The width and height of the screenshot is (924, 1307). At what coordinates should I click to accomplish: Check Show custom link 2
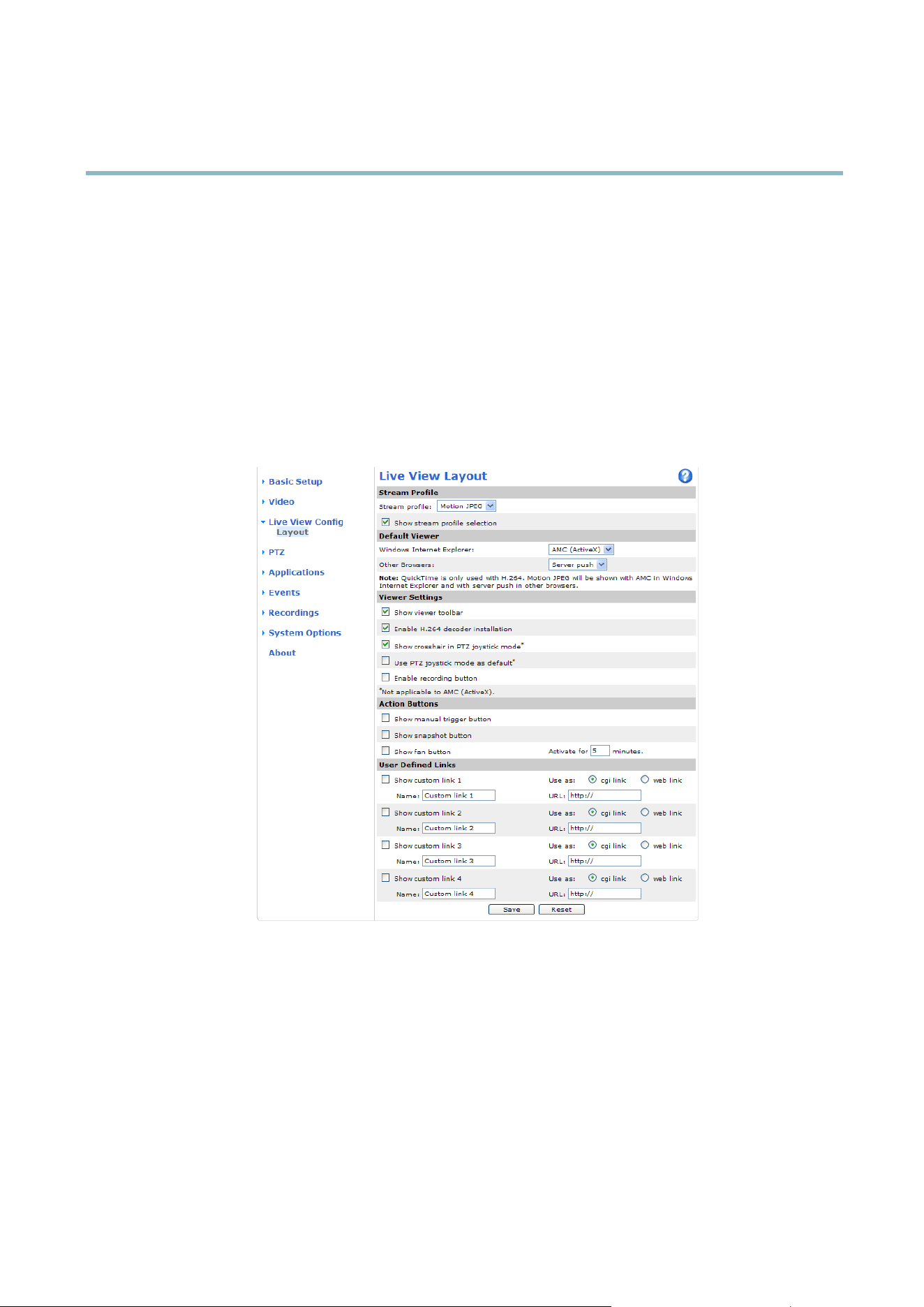click(385, 812)
